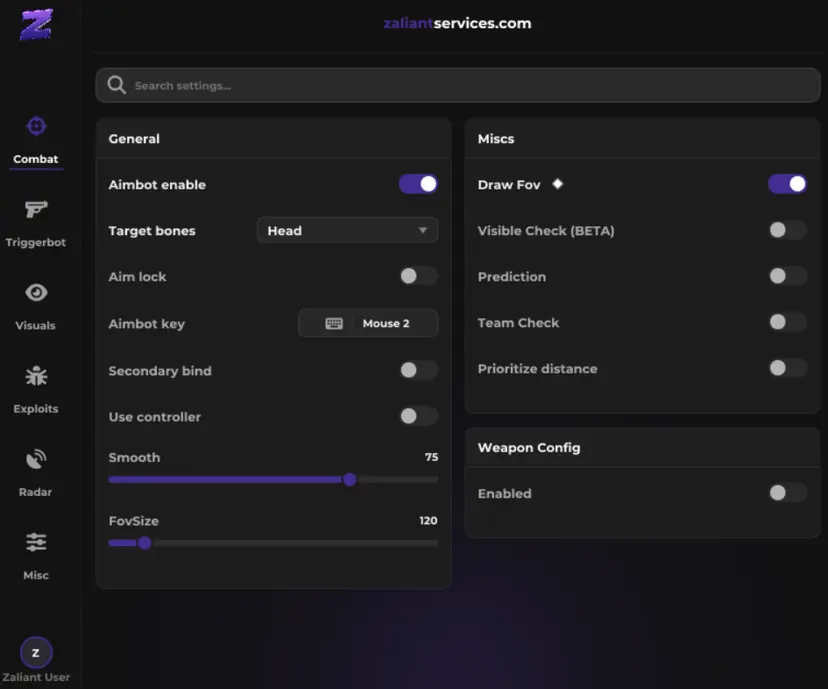Select the Radar satellite dish icon
The height and width of the screenshot is (689, 828).
[36, 459]
